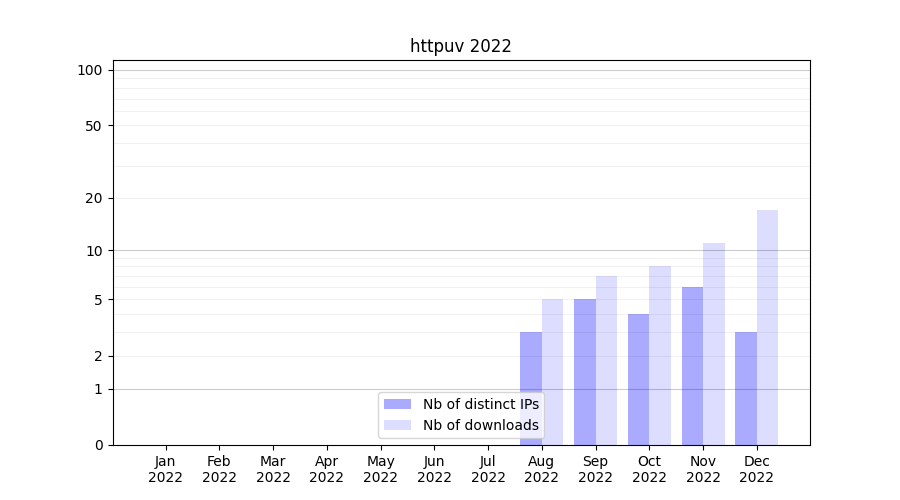Select the November downloads bar
This screenshot has width=900, height=500.
tap(714, 344)
